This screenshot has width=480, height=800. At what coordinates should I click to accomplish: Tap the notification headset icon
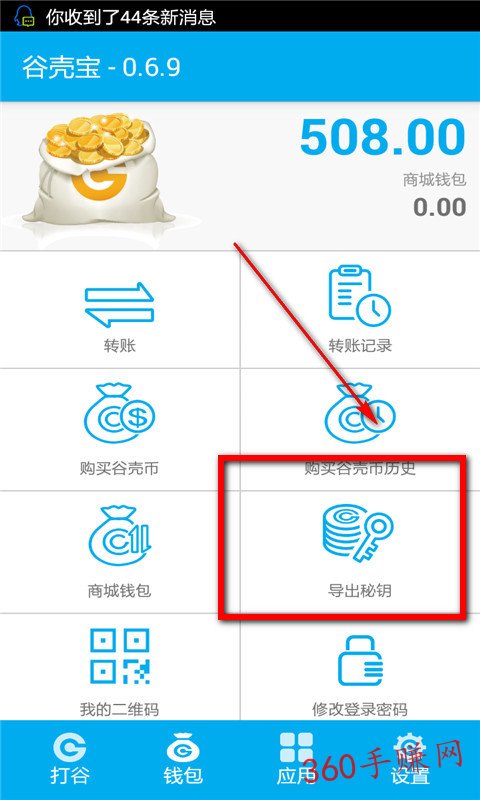click(x=23, y=16)
